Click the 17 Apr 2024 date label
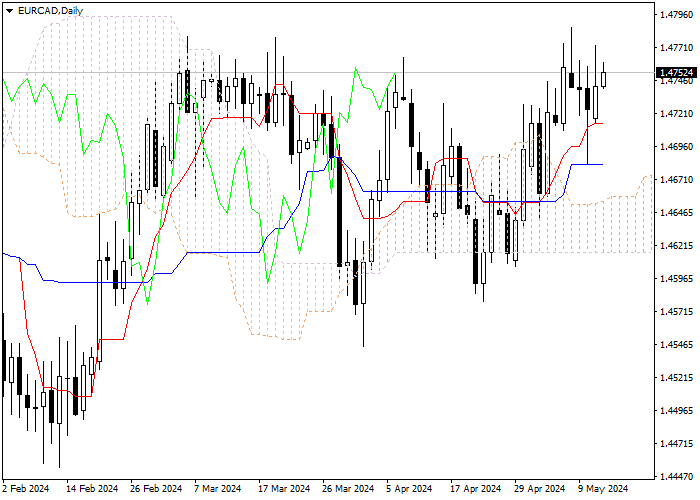This screenshot has height=500, width=700. 475,489
